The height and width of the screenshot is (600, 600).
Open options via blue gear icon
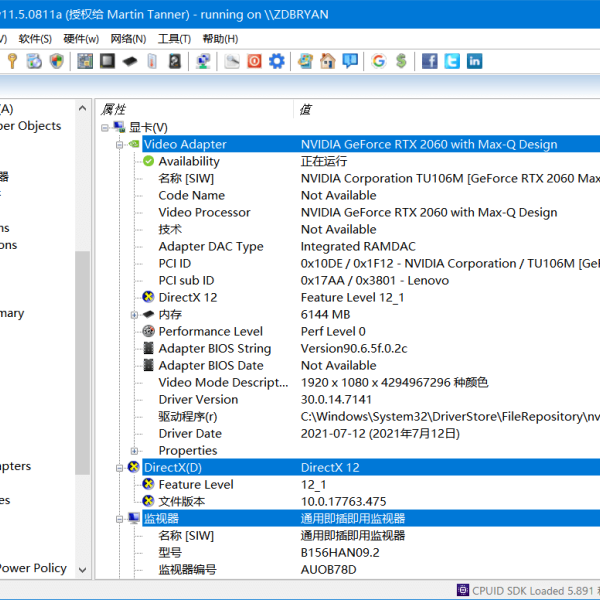click(277, 61)
